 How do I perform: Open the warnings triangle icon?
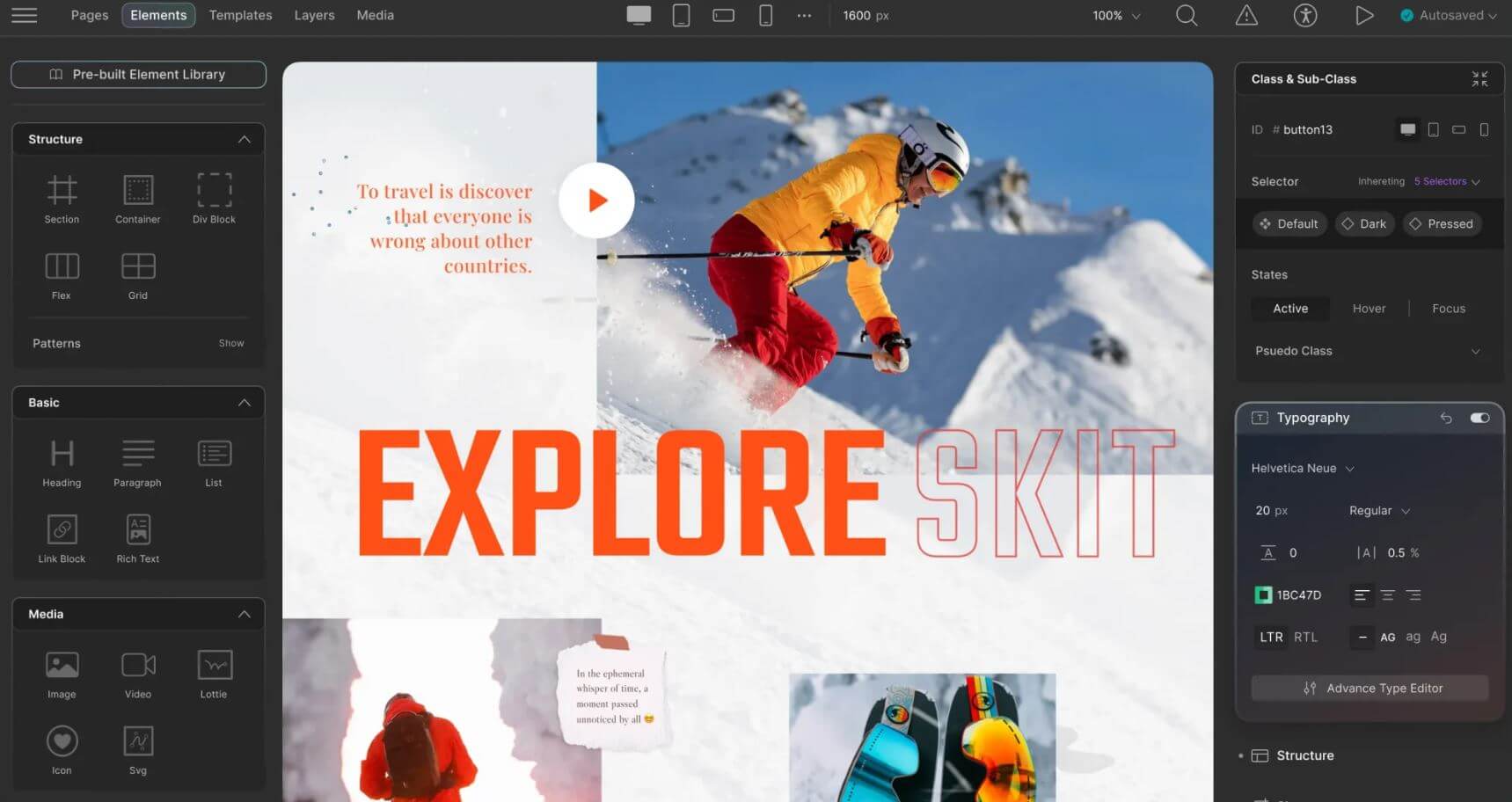coord(1246,15)
